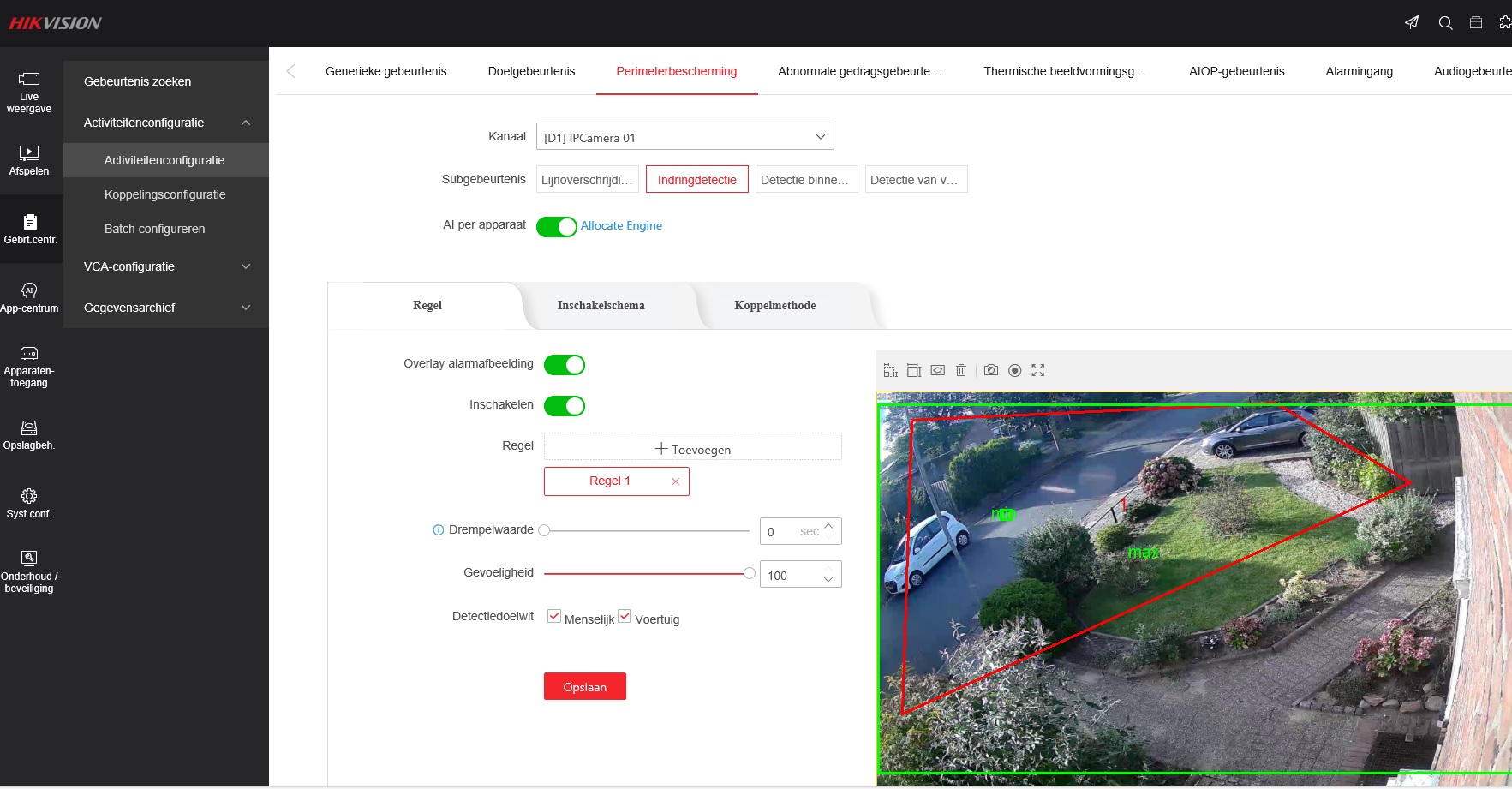Switch to the Inschakelschema tab
Viewport: 1512px width, 789px height.
601,306
